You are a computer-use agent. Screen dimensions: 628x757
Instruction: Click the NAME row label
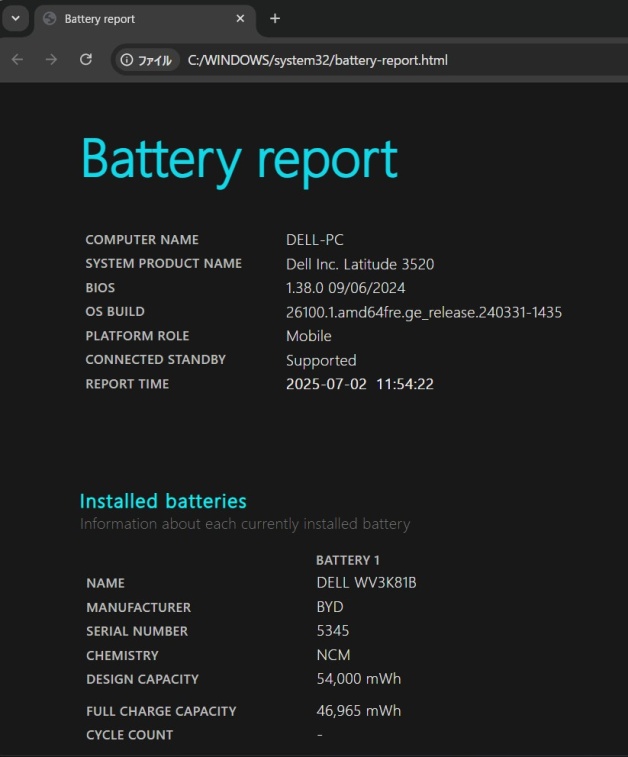(105, 583)
